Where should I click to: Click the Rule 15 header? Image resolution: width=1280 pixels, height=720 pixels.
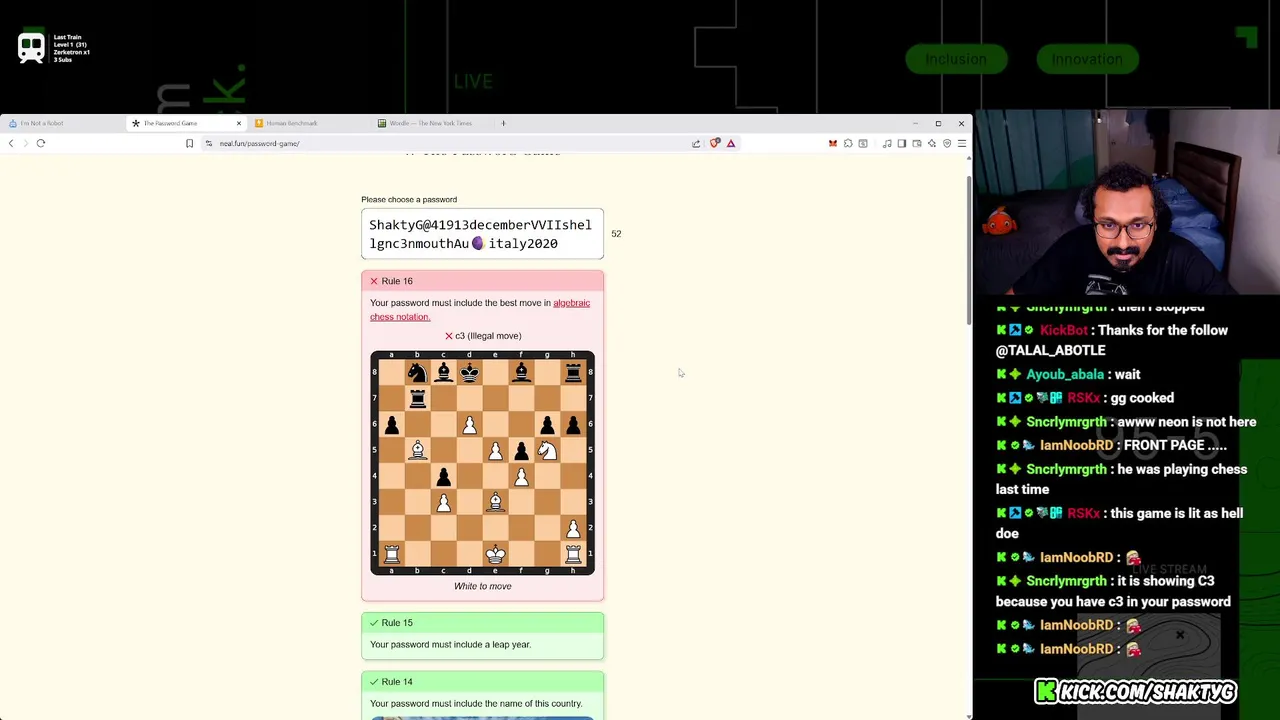tap(482, 623)
